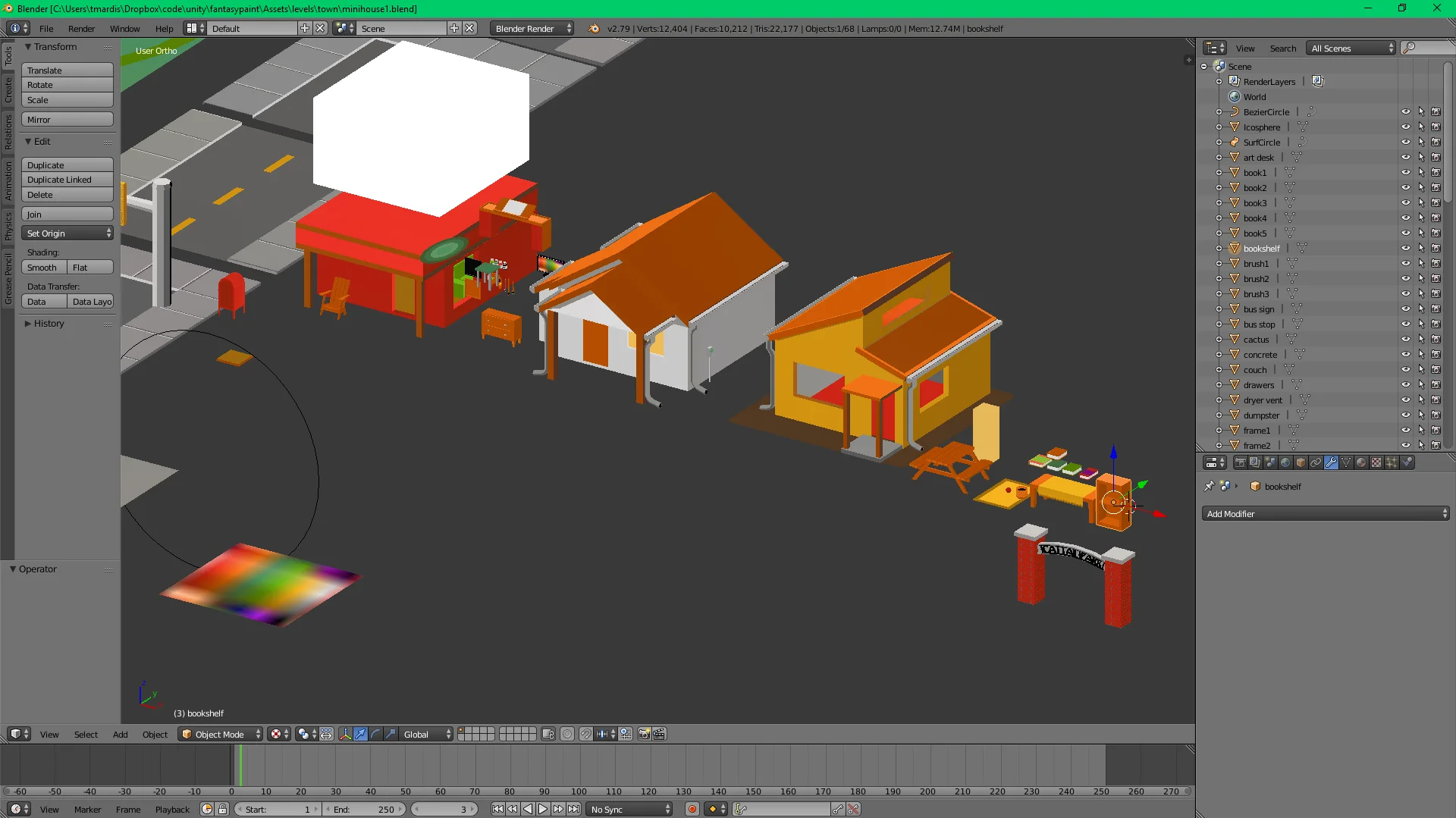1456x818 pixels.
Task: Jump to last frame in timeline
Action: [x=574, y=809]
